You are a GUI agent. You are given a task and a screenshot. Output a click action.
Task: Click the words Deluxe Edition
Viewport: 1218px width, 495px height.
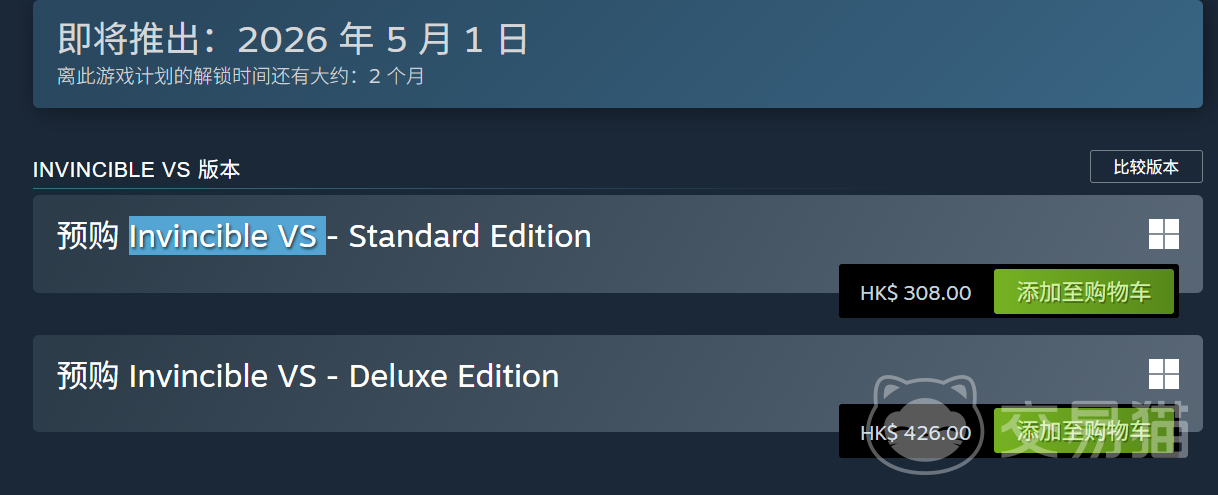coord(454,377)
